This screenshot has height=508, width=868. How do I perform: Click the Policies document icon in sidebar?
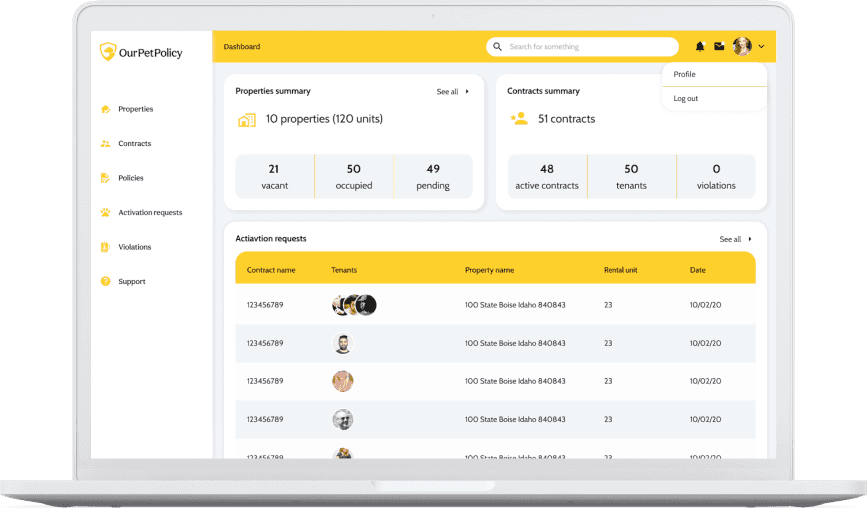pos(105,178)
